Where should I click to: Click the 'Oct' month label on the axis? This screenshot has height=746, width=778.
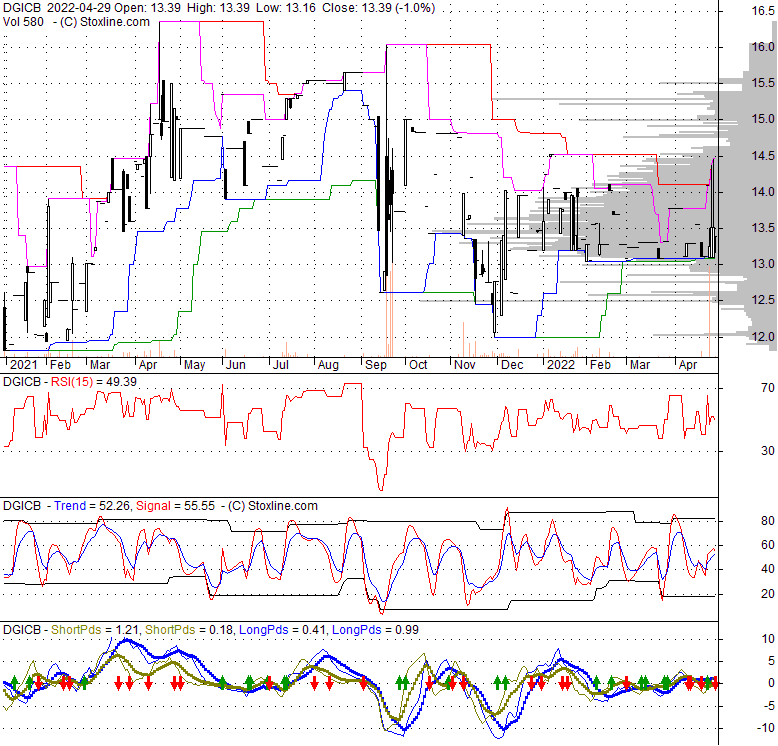418,365
